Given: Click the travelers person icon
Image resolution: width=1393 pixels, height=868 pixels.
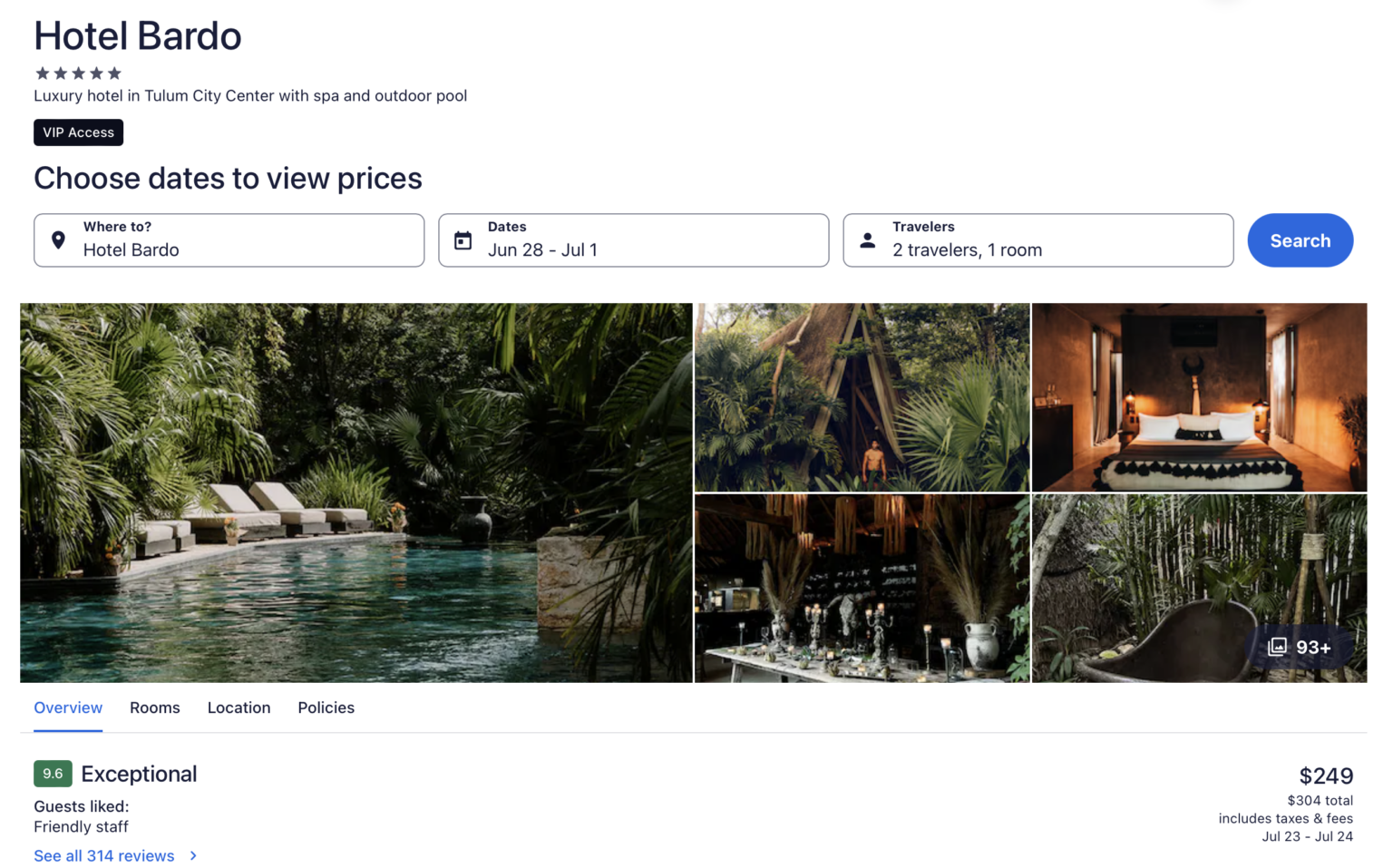Looking at the screenshot, I should [868, 240].
